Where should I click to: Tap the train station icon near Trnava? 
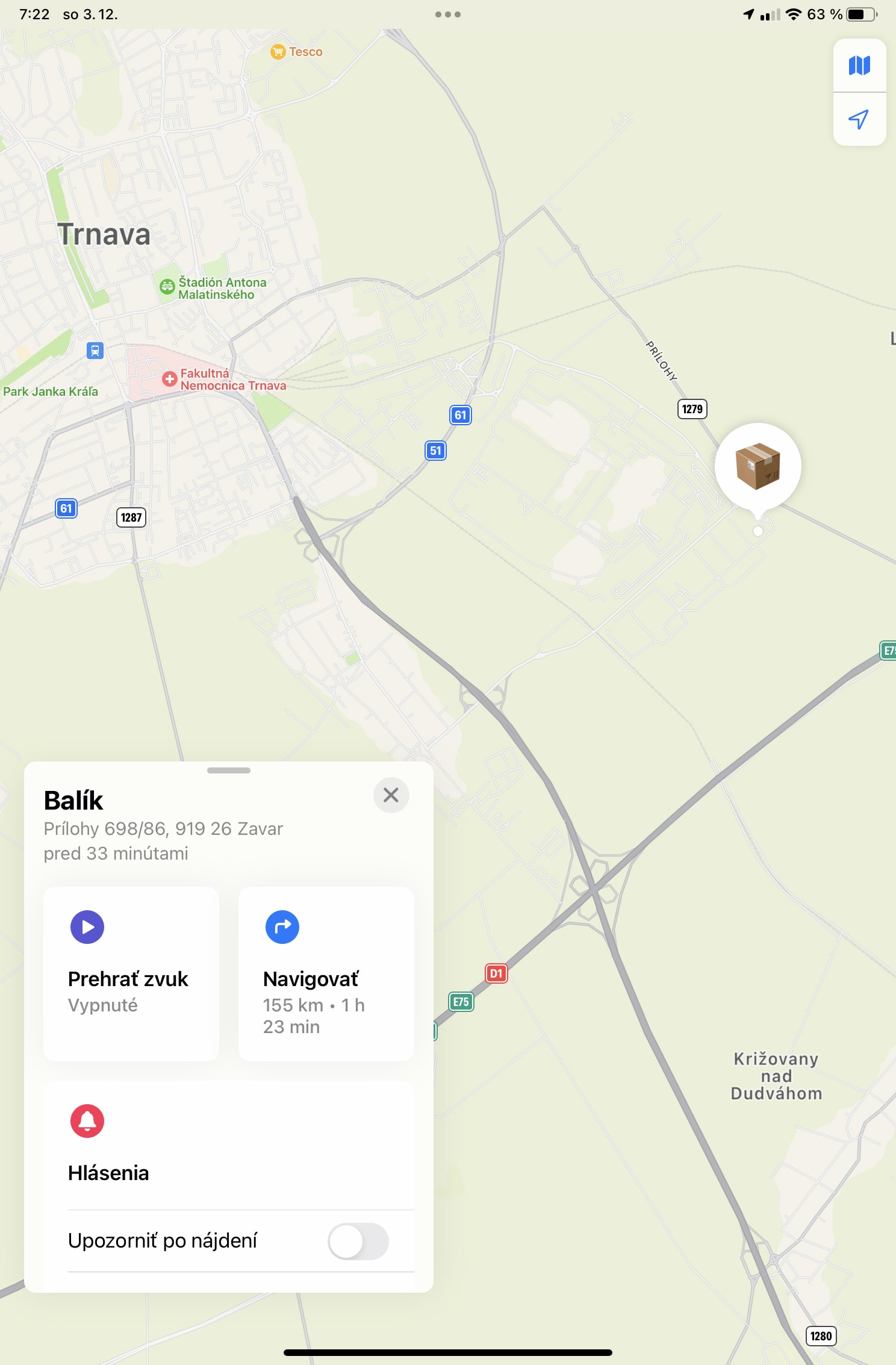[x=95, y=350]
